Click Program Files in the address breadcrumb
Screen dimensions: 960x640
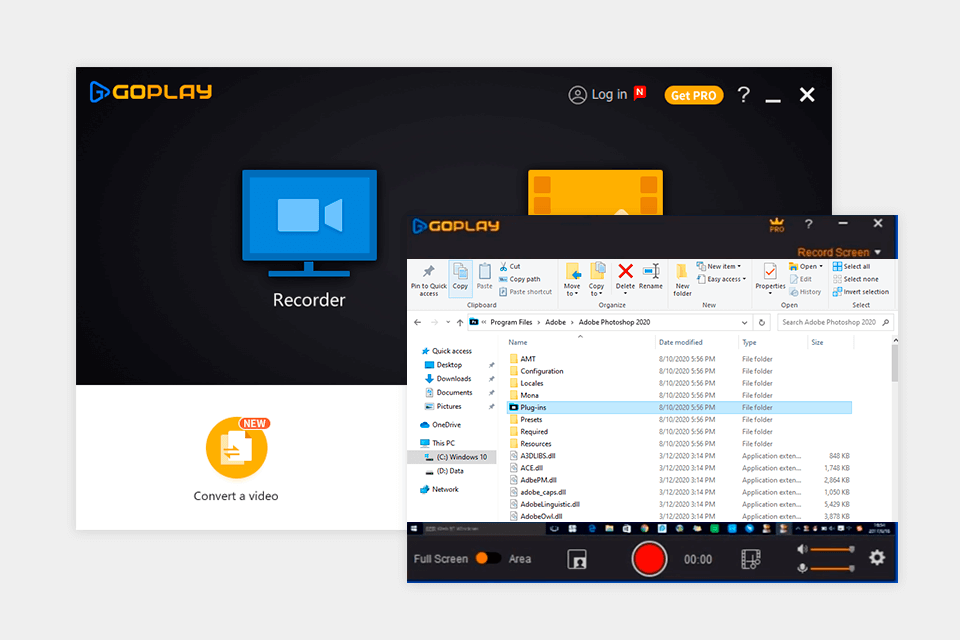(511, 322)
